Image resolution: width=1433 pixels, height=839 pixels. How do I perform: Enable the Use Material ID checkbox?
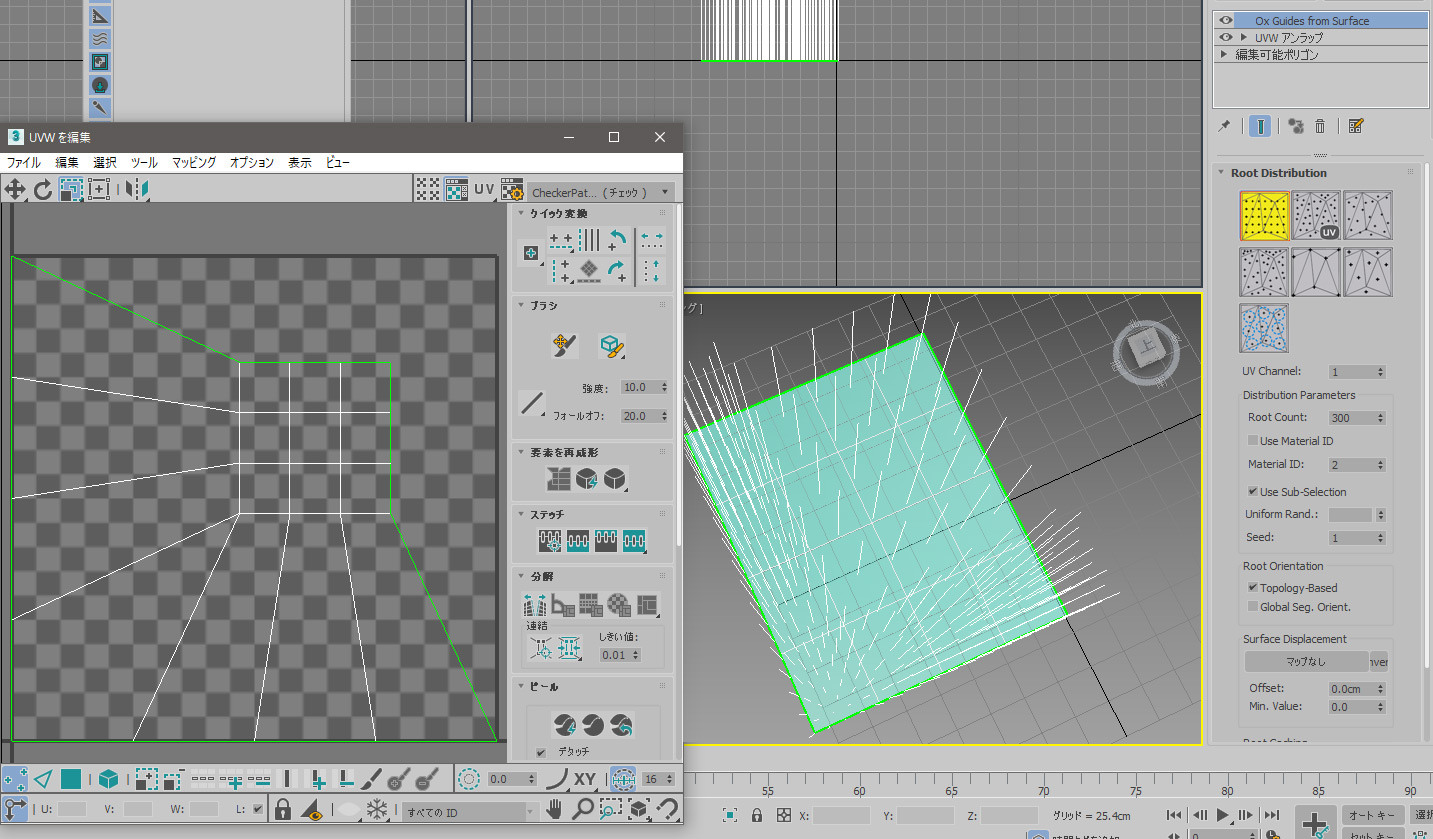coord(1253,441)
